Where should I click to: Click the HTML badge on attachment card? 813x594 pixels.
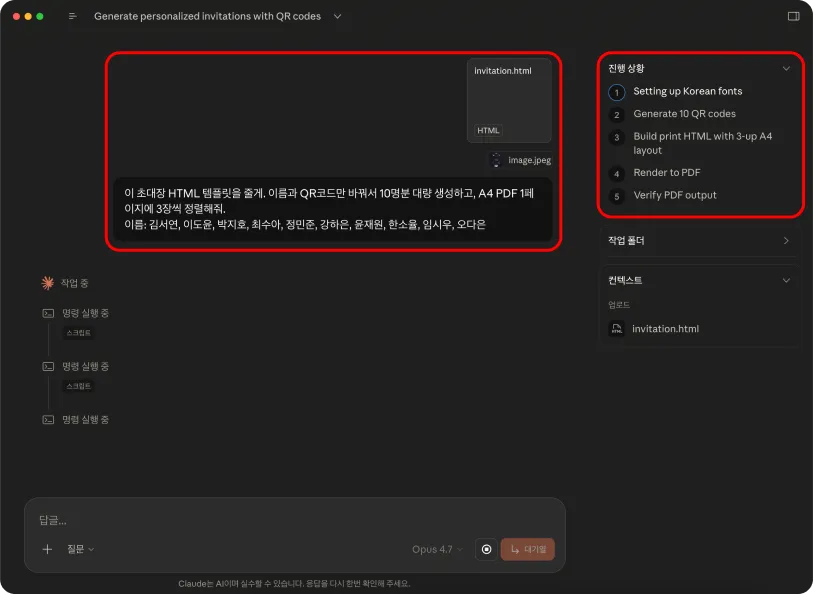(488, 131)
